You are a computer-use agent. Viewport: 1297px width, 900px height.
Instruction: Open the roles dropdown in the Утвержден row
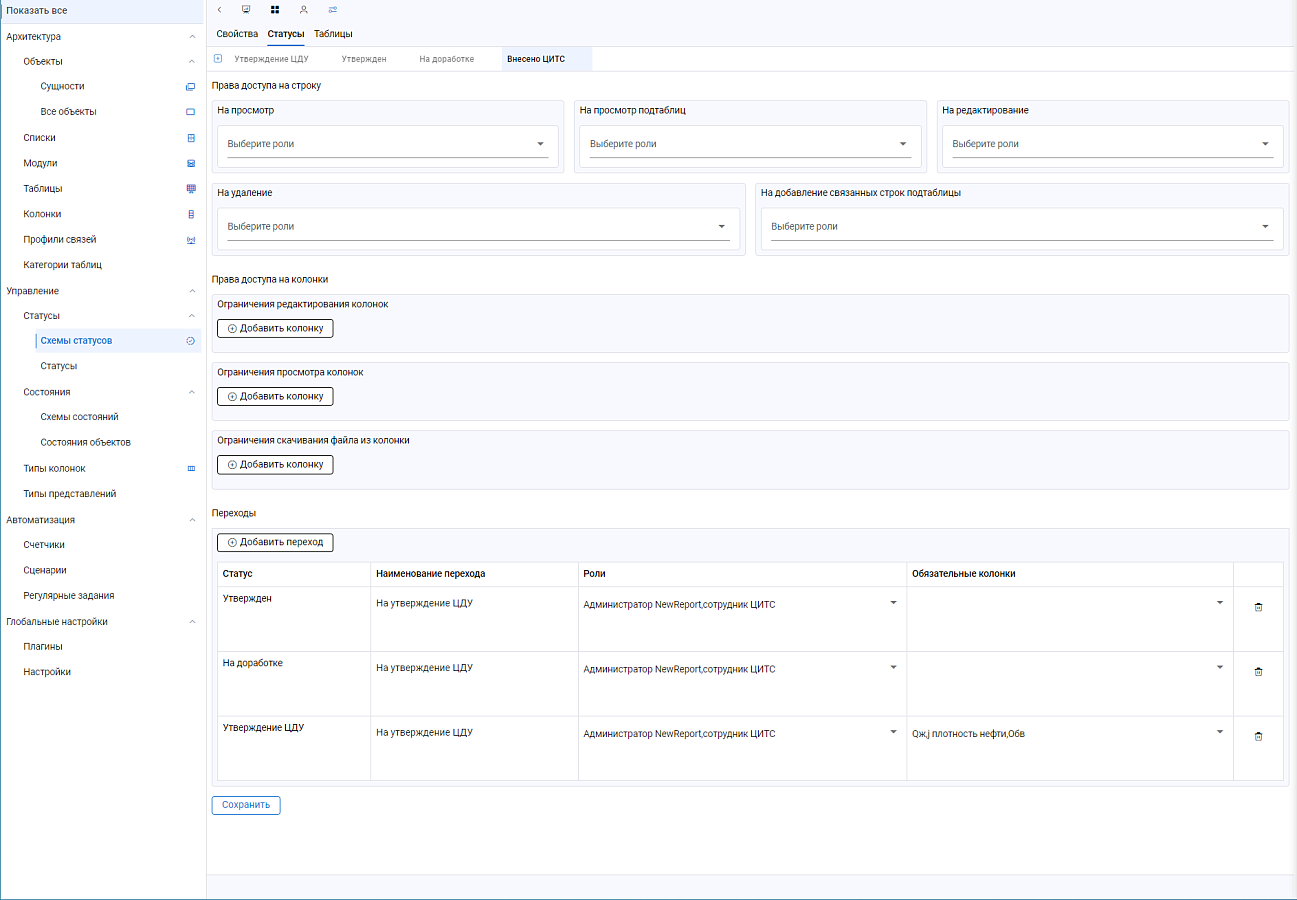click(x=741, y=603)
